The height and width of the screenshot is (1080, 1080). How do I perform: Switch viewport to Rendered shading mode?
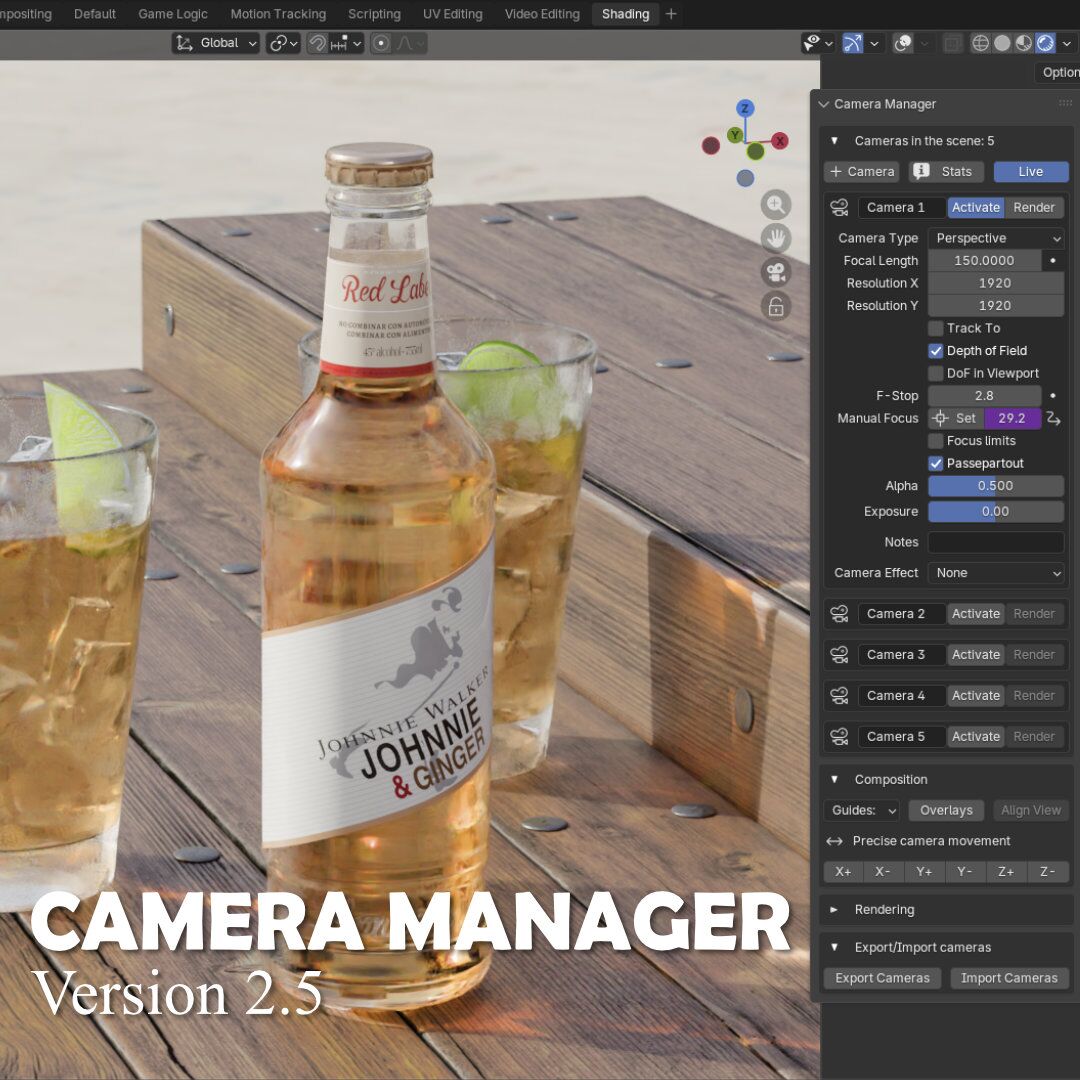point(1044,42)
